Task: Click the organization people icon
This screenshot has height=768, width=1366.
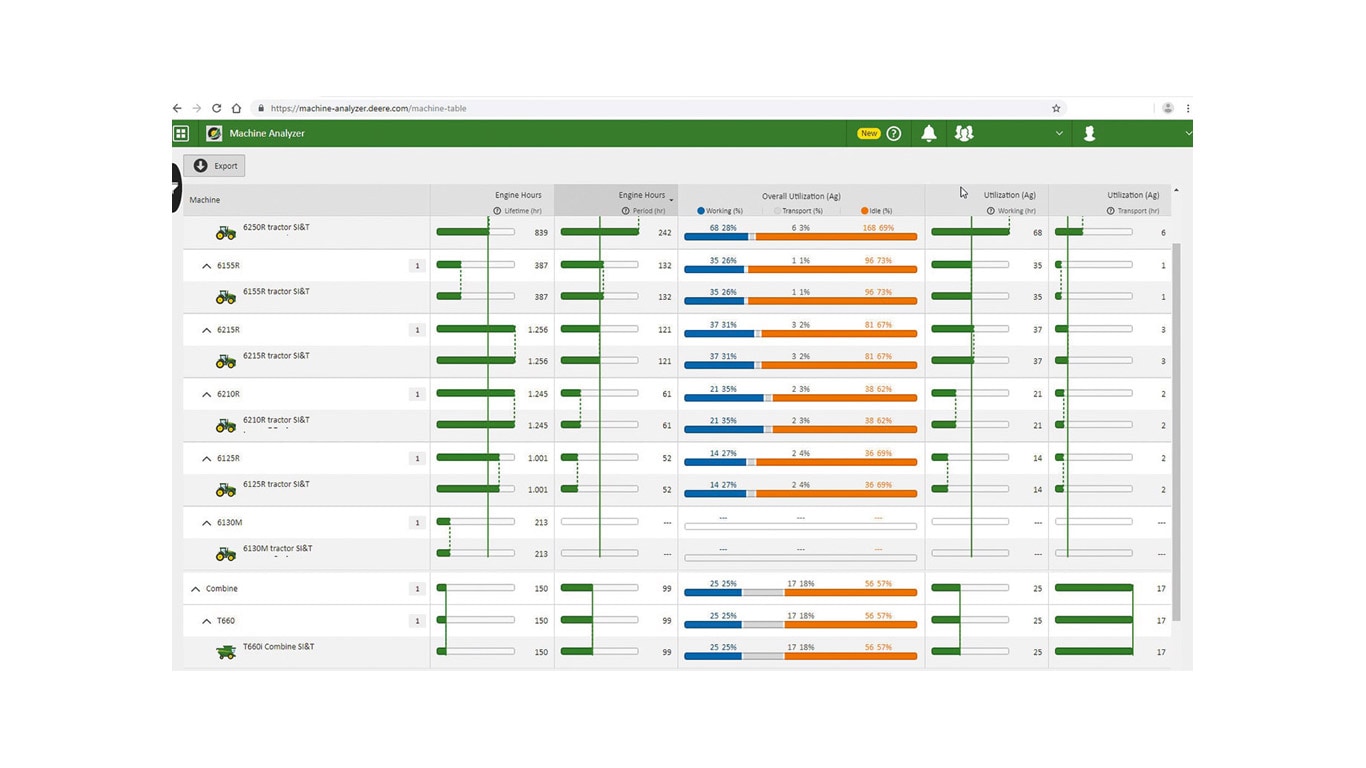Action: [964, 133]
